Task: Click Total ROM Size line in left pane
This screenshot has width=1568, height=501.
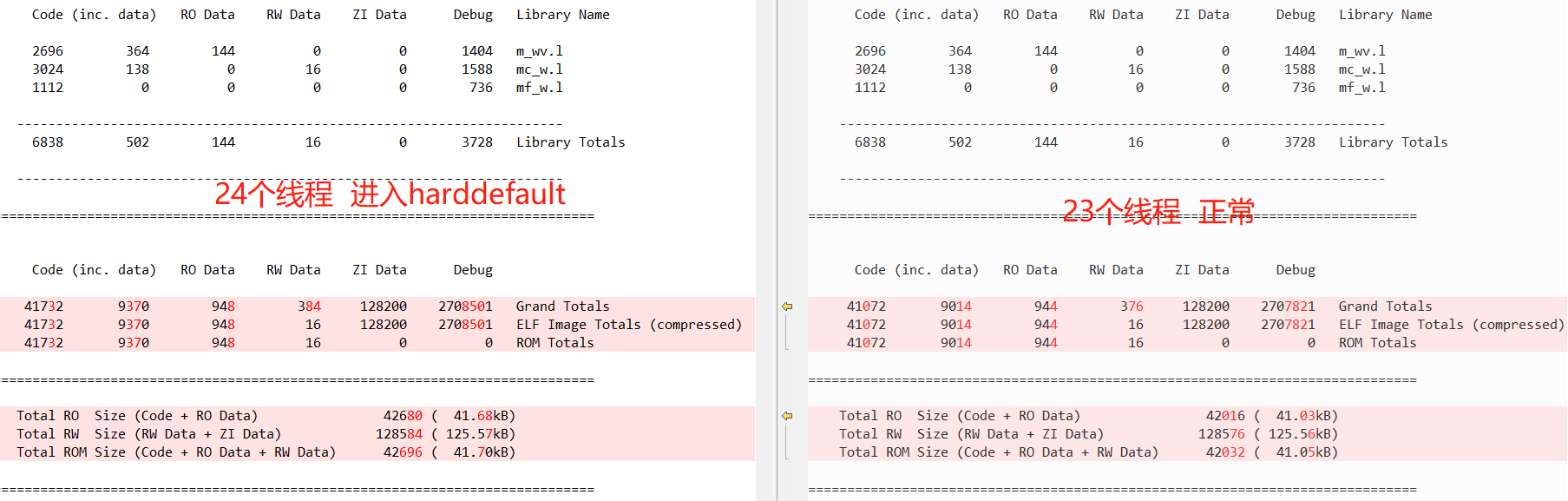Action: (x=266, y=452)
